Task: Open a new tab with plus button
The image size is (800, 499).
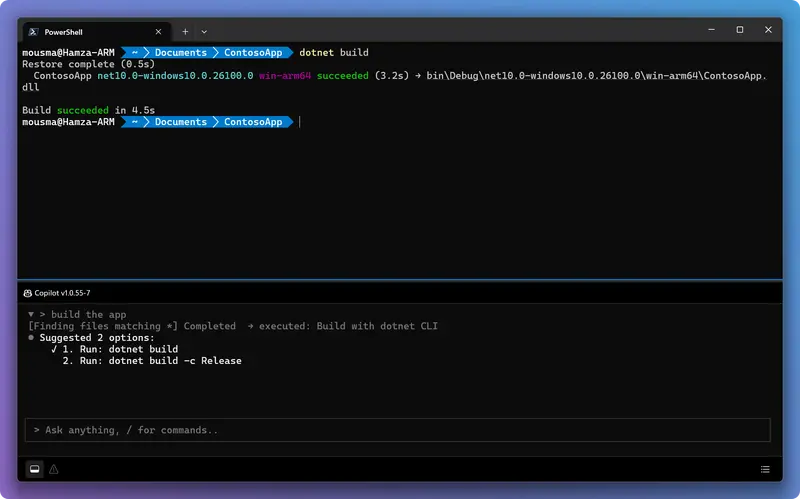Action: [x=185, y=32]
